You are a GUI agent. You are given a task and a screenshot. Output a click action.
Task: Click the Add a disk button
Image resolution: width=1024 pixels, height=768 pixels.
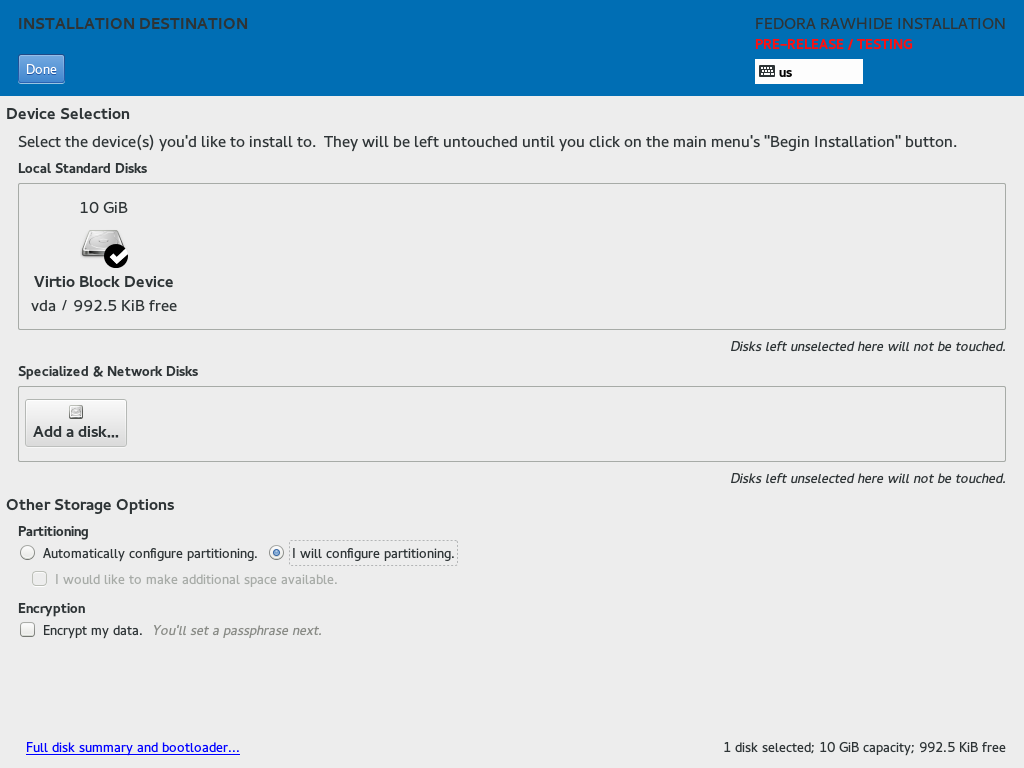76,423
